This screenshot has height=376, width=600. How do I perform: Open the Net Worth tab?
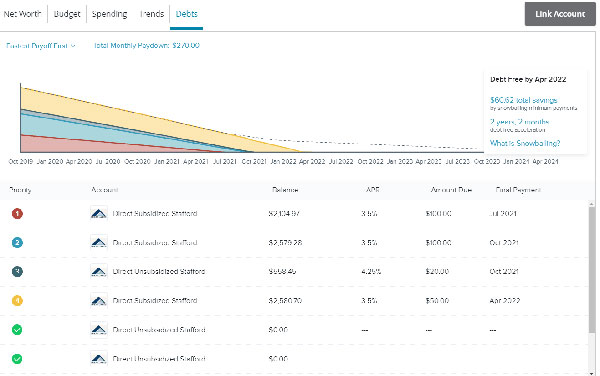pyautogui.click(x=22, y=14)
